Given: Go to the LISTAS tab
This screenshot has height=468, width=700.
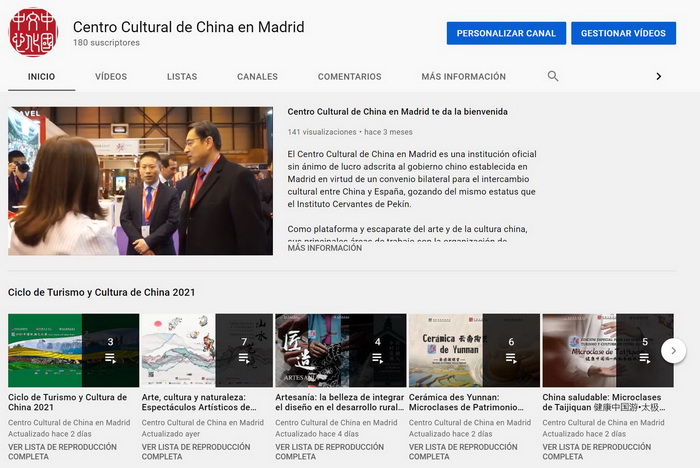Looking at the screenshot, I should 182,76.
